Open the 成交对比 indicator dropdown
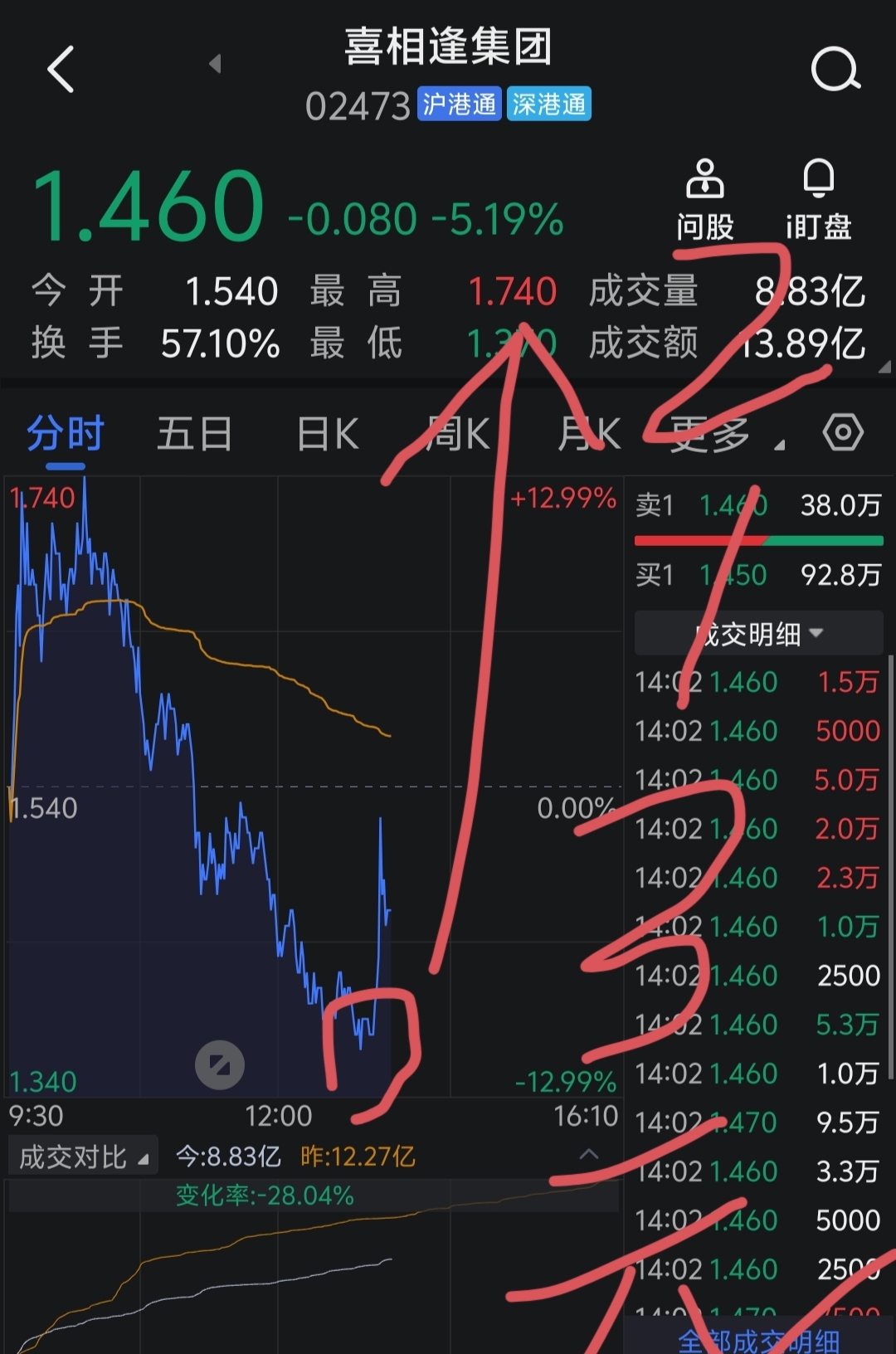896x1354 pixels. [x=83, y=1157]
